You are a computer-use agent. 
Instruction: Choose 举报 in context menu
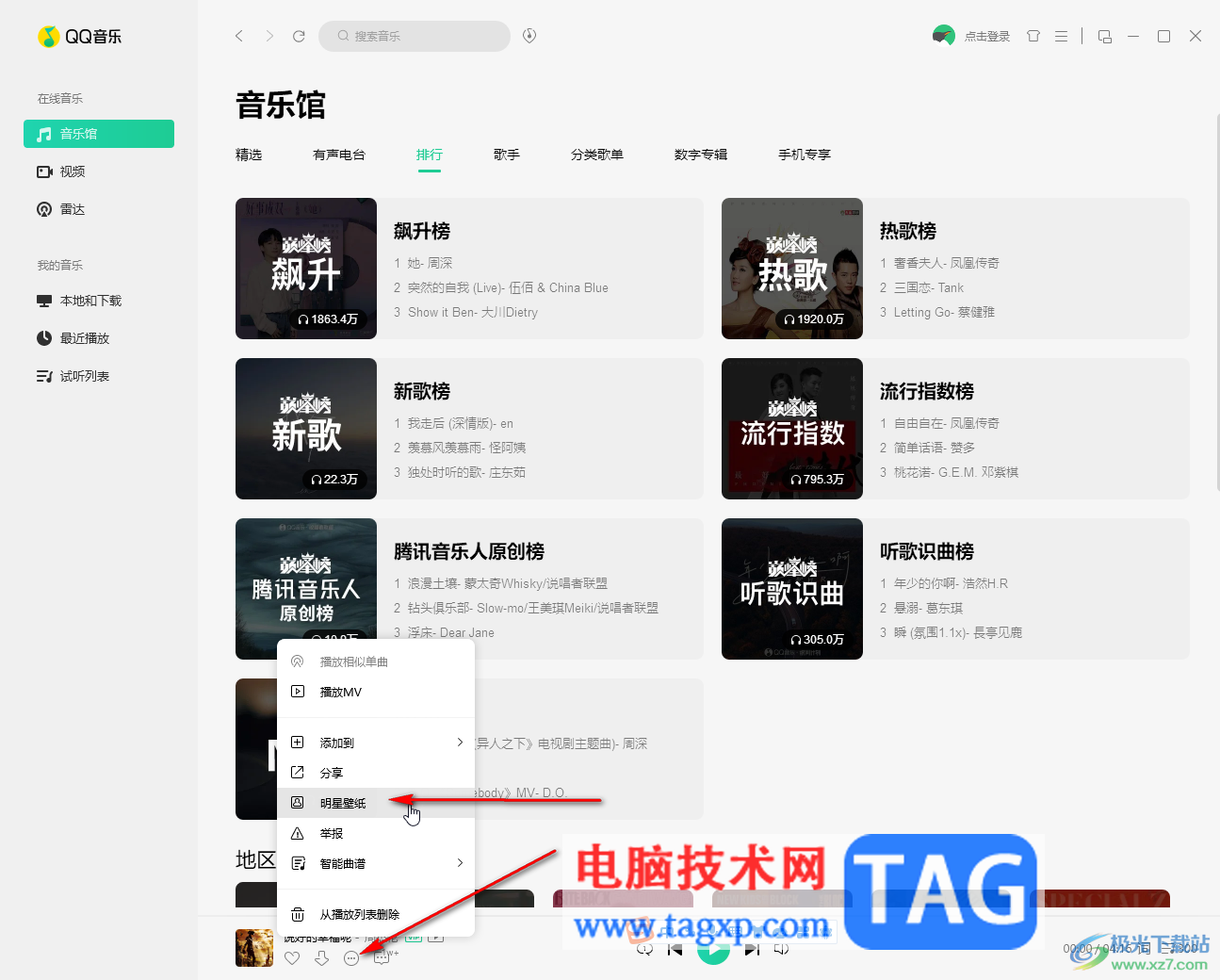pos(376,833)
